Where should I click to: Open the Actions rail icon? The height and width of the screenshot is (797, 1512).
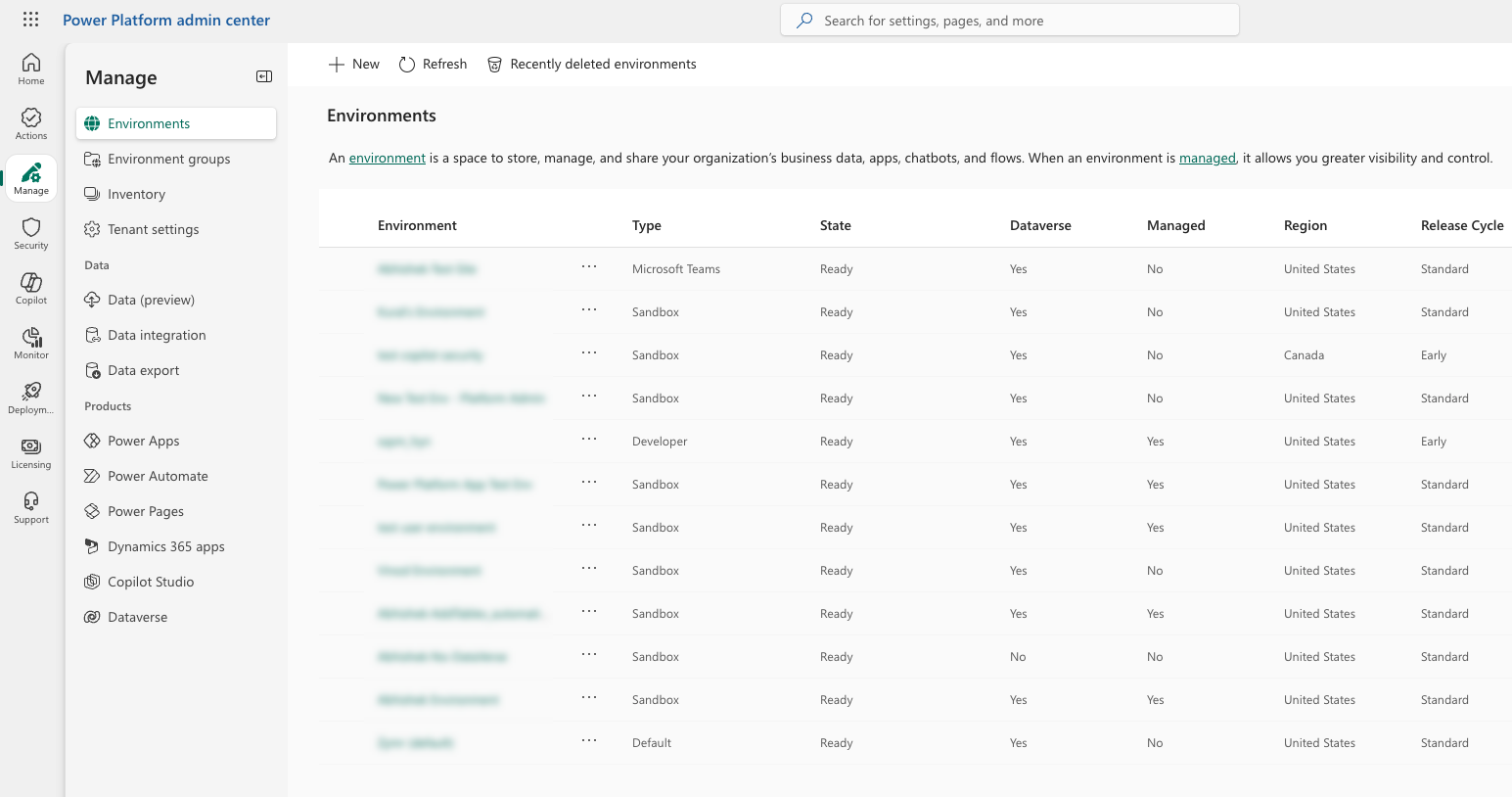click(31, 123)
